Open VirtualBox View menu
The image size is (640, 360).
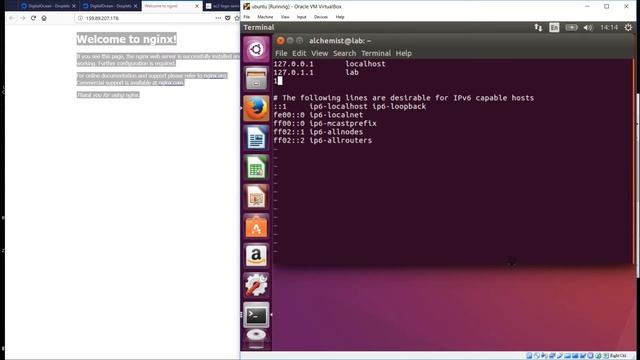coord(285,17)
